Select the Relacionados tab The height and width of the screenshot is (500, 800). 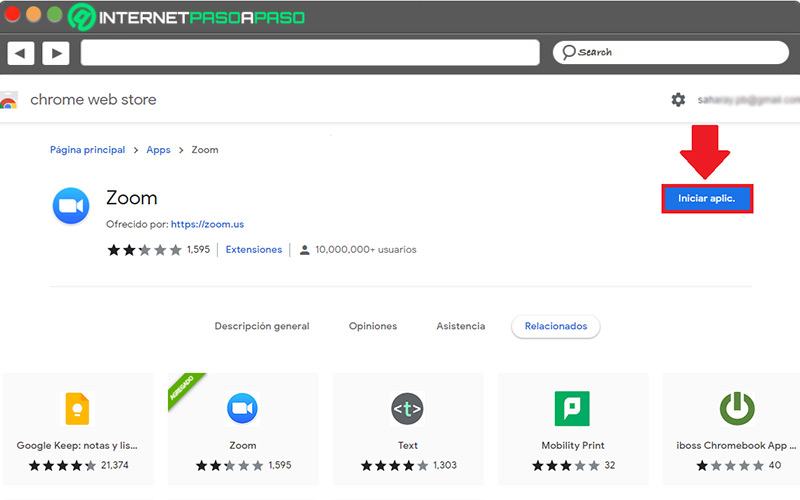click(x=556, y=326)
